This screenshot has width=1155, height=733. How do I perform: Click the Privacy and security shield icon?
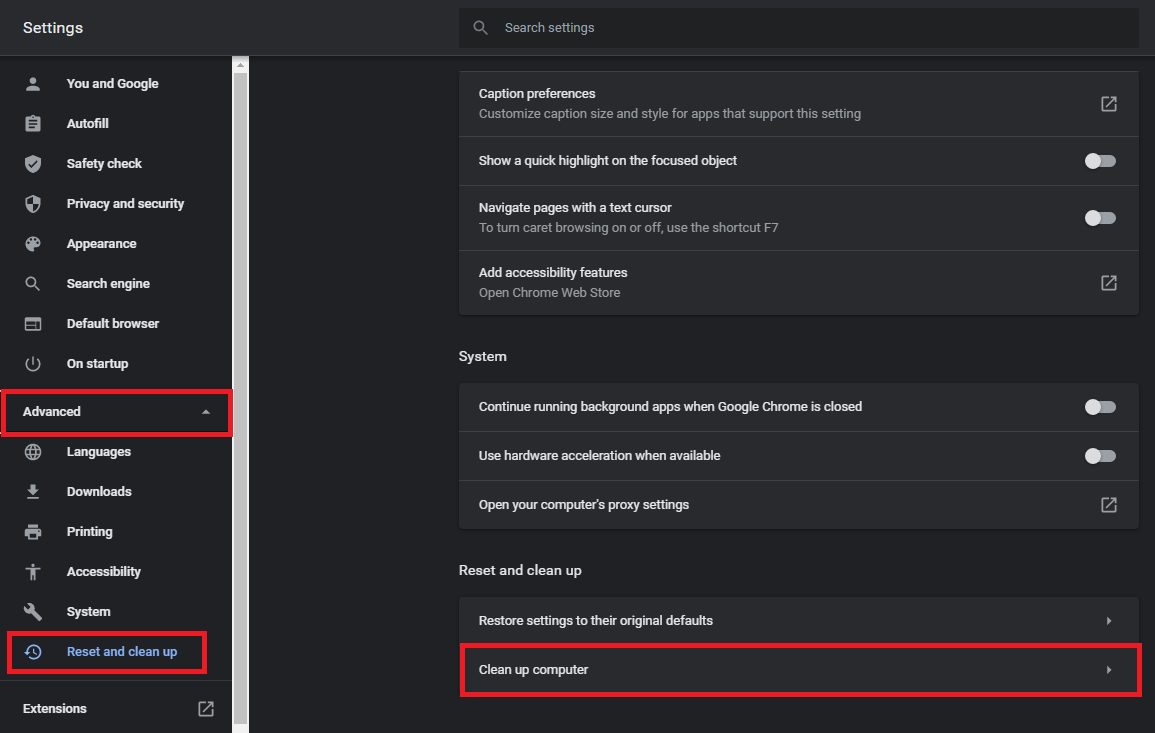click(33, 204)
